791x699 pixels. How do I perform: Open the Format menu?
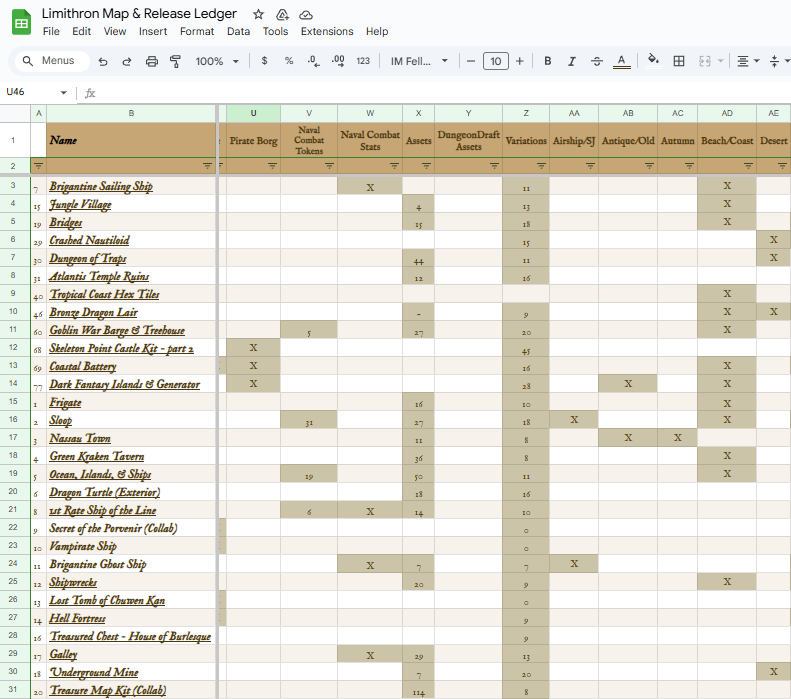197,31
